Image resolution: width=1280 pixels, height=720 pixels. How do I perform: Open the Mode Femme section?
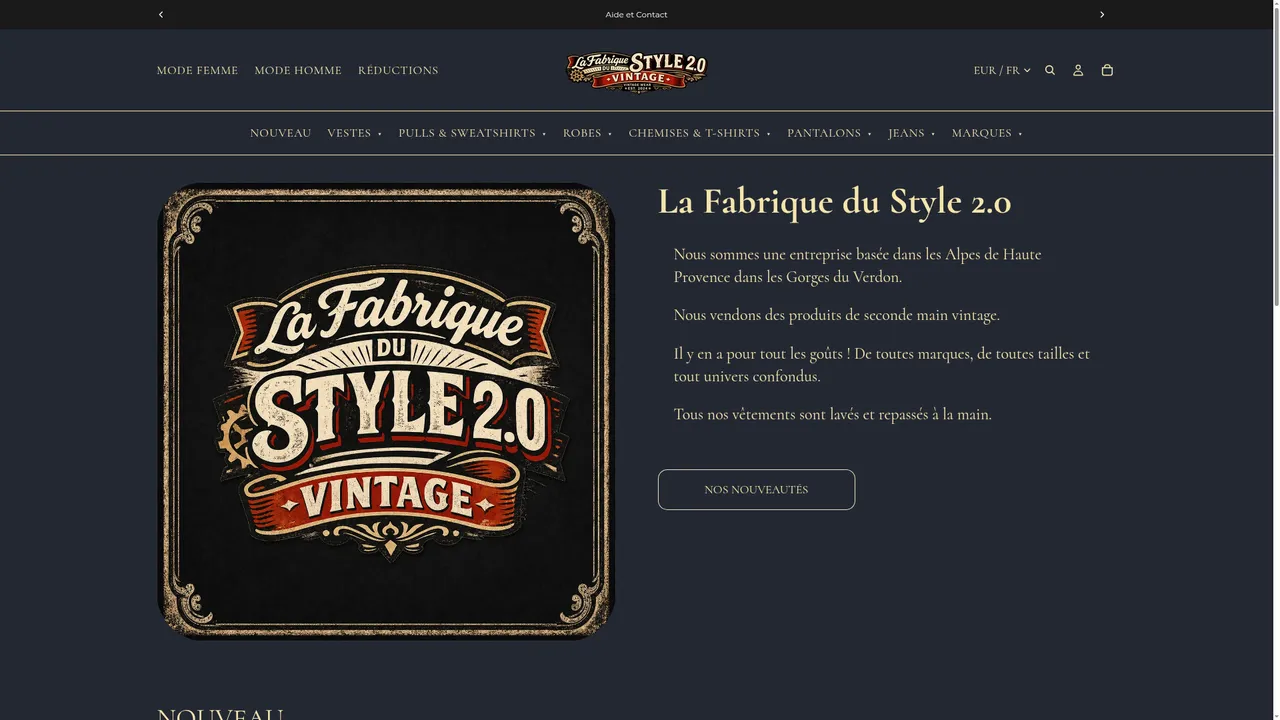[x=197, y=70]
